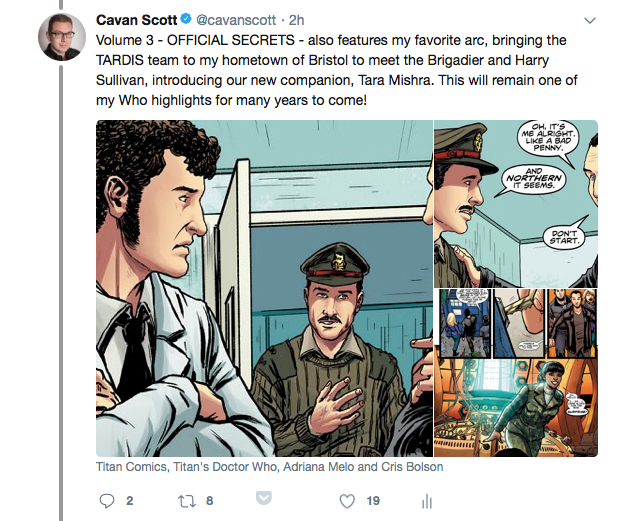The image size is (635, 521).
Task: View the top-right speech bubble comic panel
Action: pyautogui.click(x=515, y=203)
